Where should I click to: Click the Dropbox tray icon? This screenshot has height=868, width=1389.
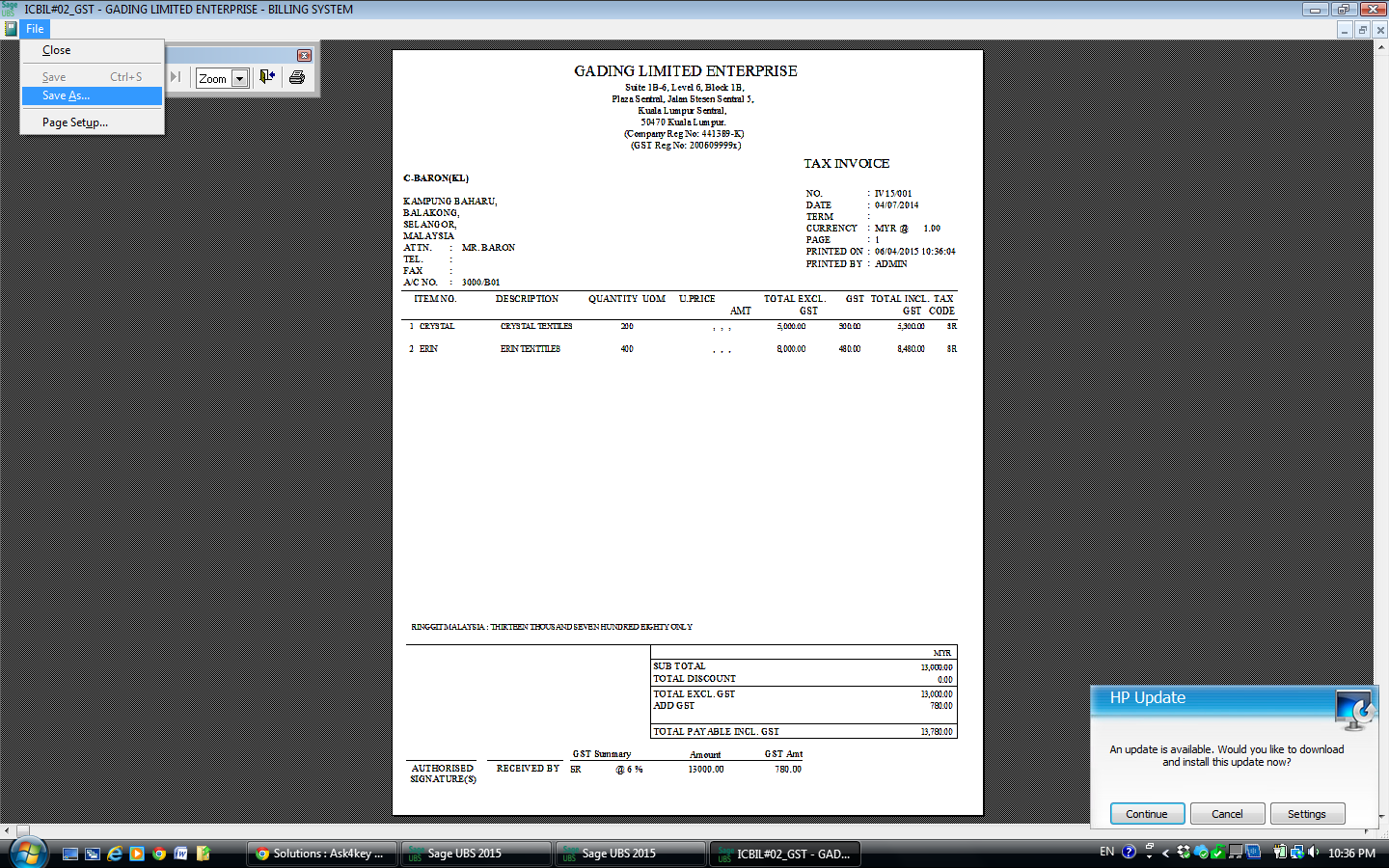tap(1184, 853)
